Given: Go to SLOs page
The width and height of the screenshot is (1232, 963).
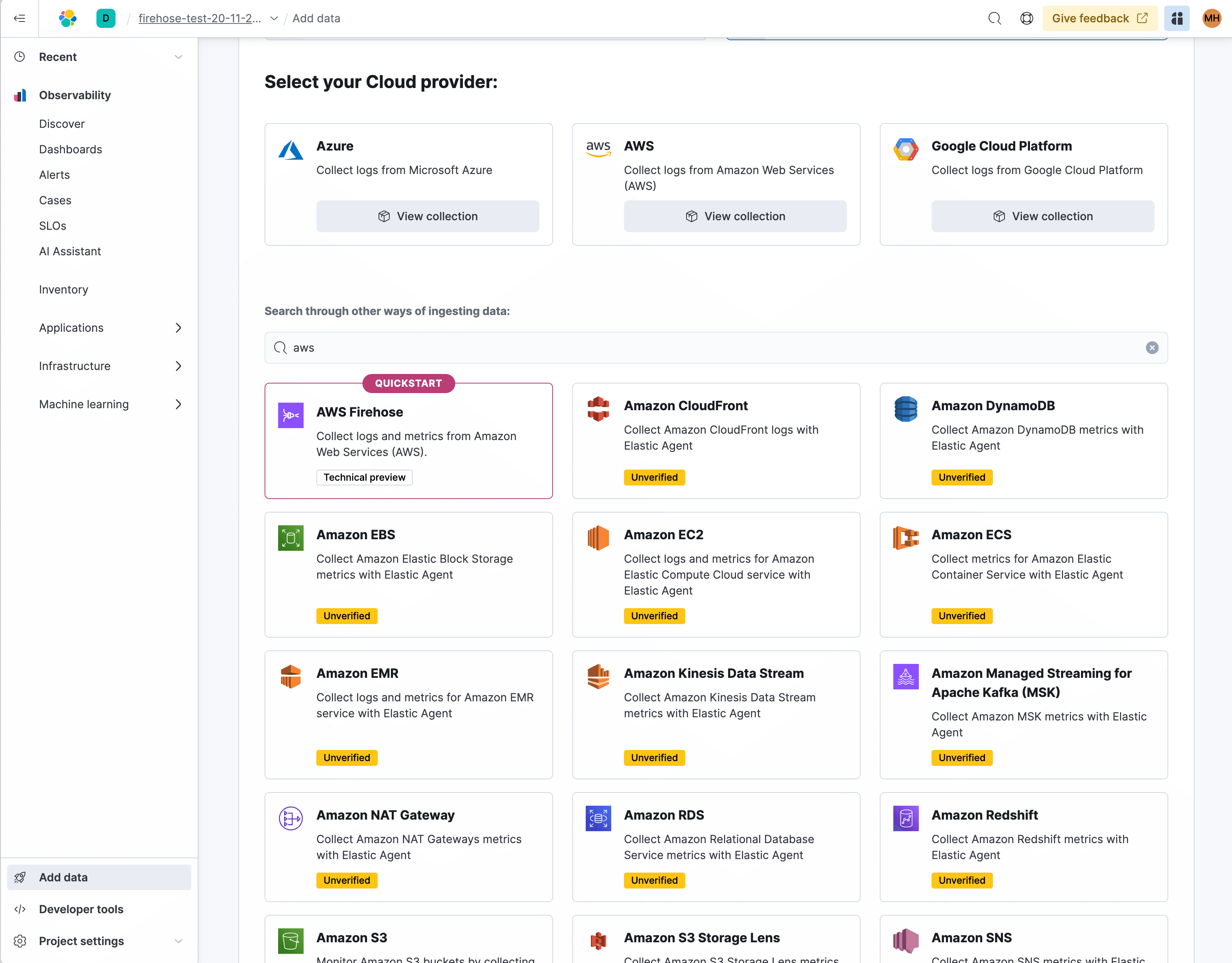Looking at the screenshot, I should (53, 225).
